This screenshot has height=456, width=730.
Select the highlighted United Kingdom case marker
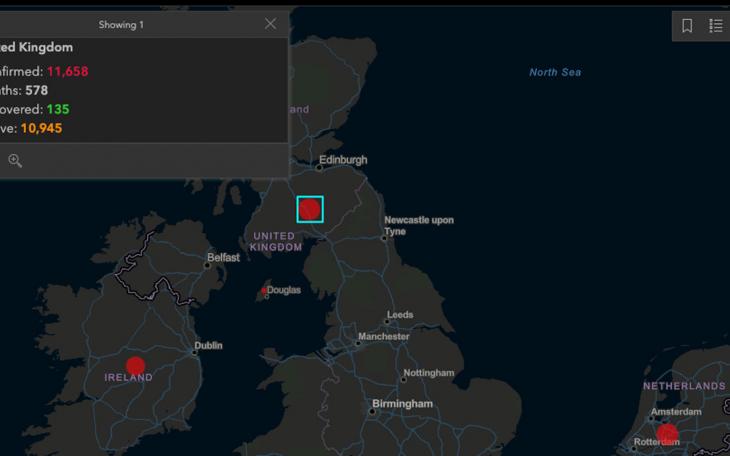click(x=310, y=209)
